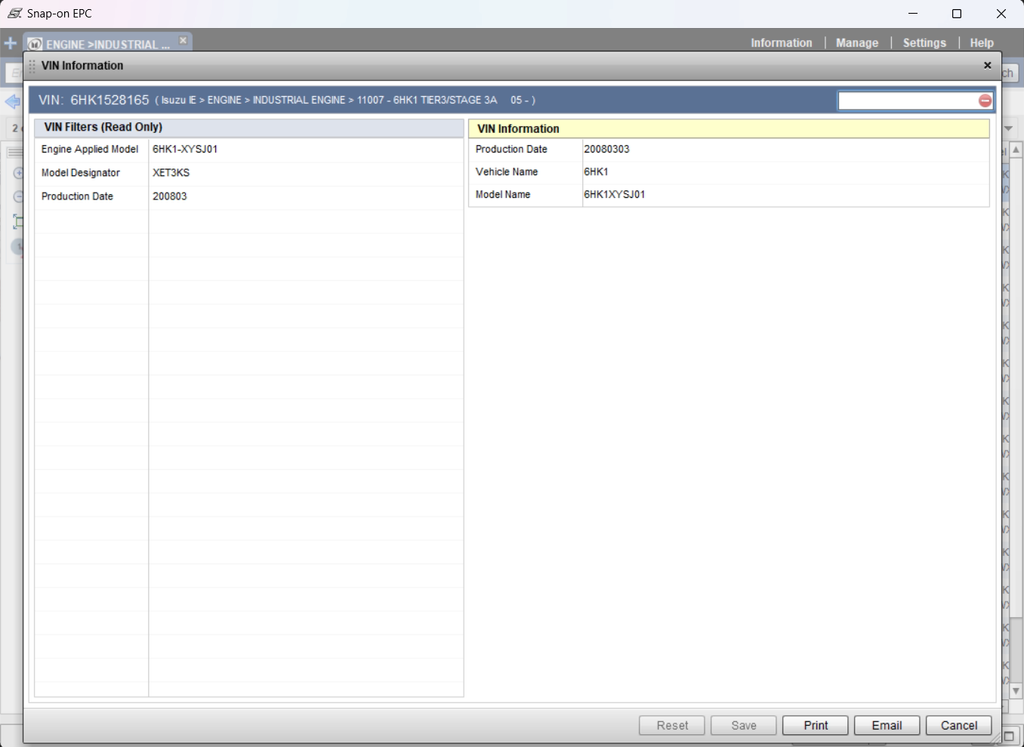Click the dialog drag handle beside VIN Information title
1024x747 pixels.
pos(32,66)
